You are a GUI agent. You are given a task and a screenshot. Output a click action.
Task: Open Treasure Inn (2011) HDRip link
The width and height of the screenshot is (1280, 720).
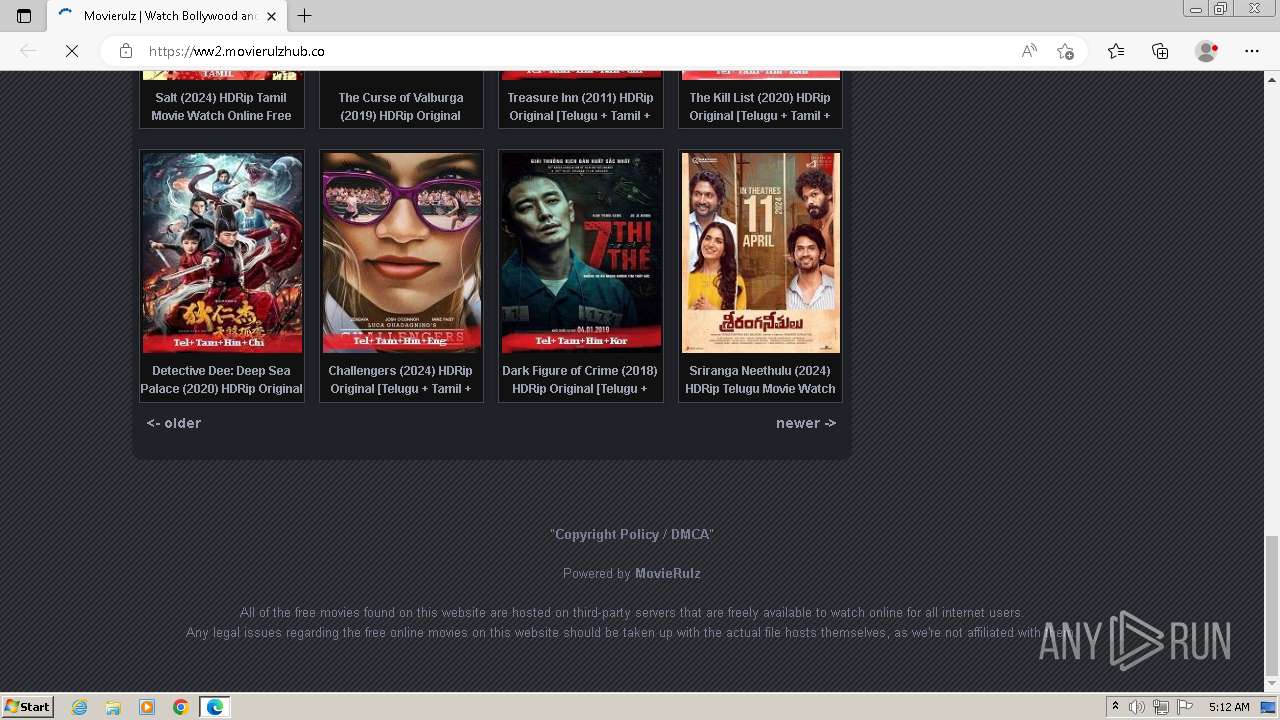580,106
